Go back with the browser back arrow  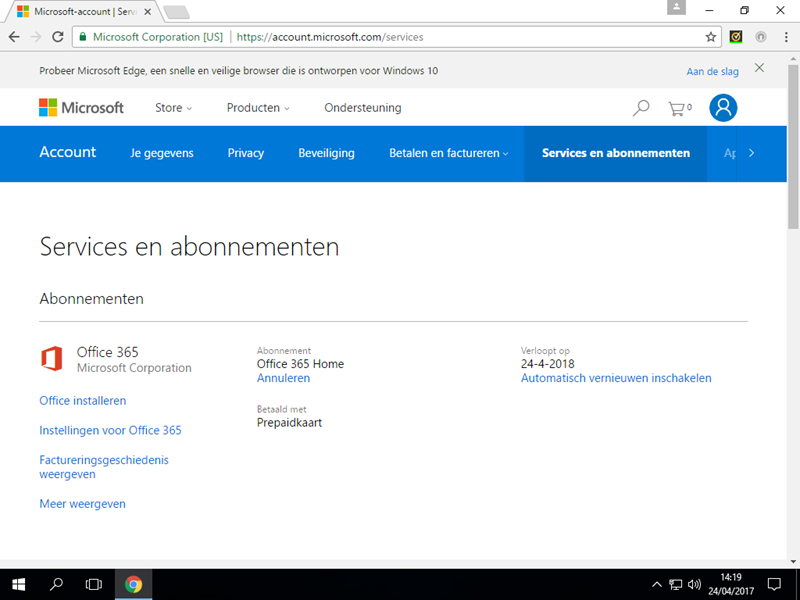pyautogui.click(x=14, y=37)
